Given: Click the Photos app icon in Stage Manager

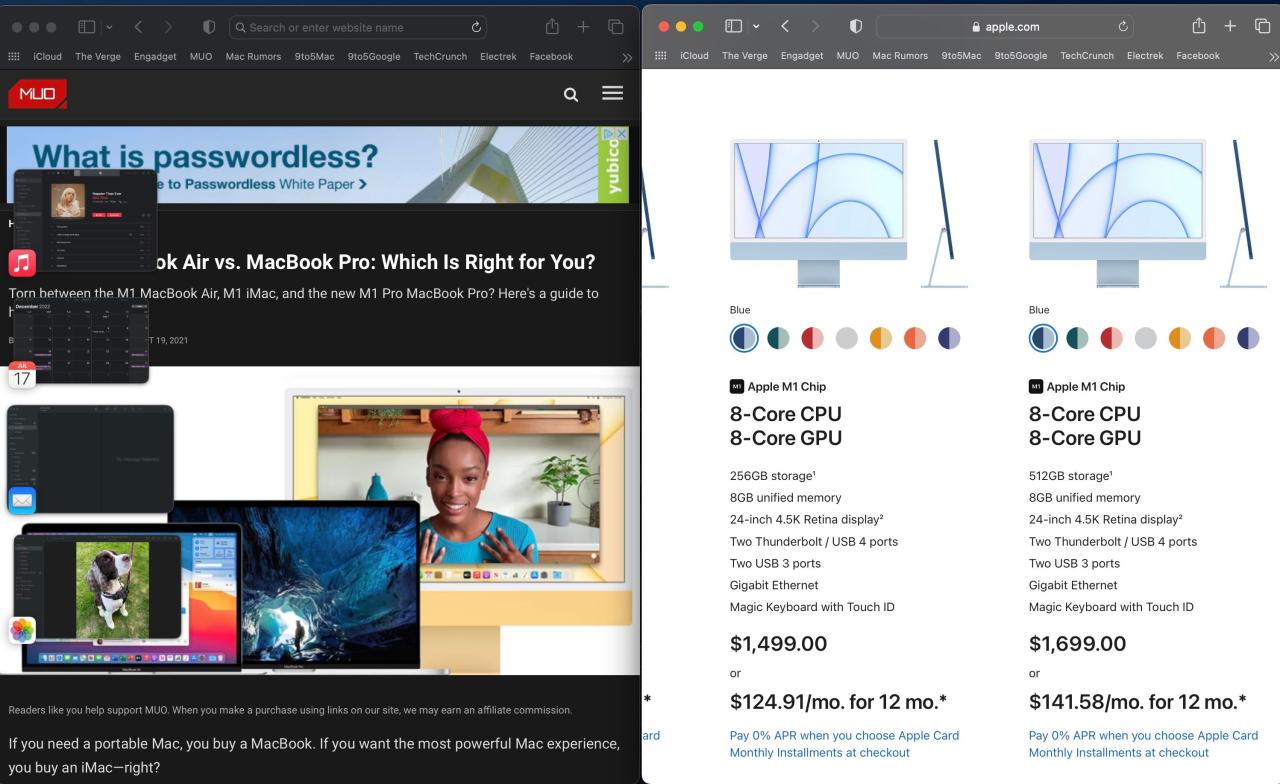Looking at the screenshot, I should click(x=22, y=630).
